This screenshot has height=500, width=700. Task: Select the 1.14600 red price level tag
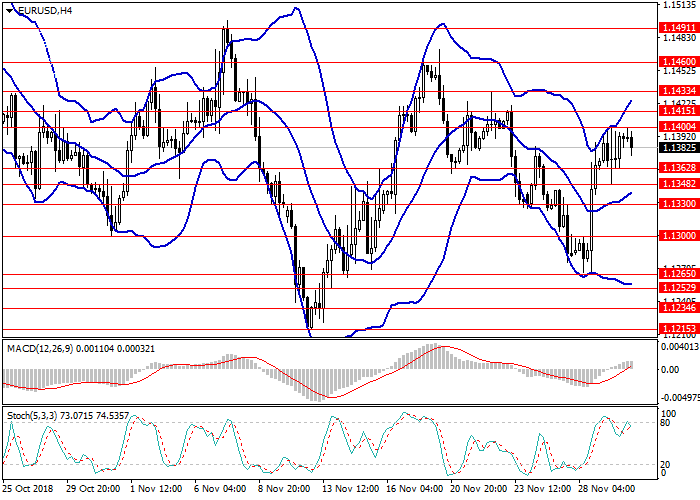[678, 62]
